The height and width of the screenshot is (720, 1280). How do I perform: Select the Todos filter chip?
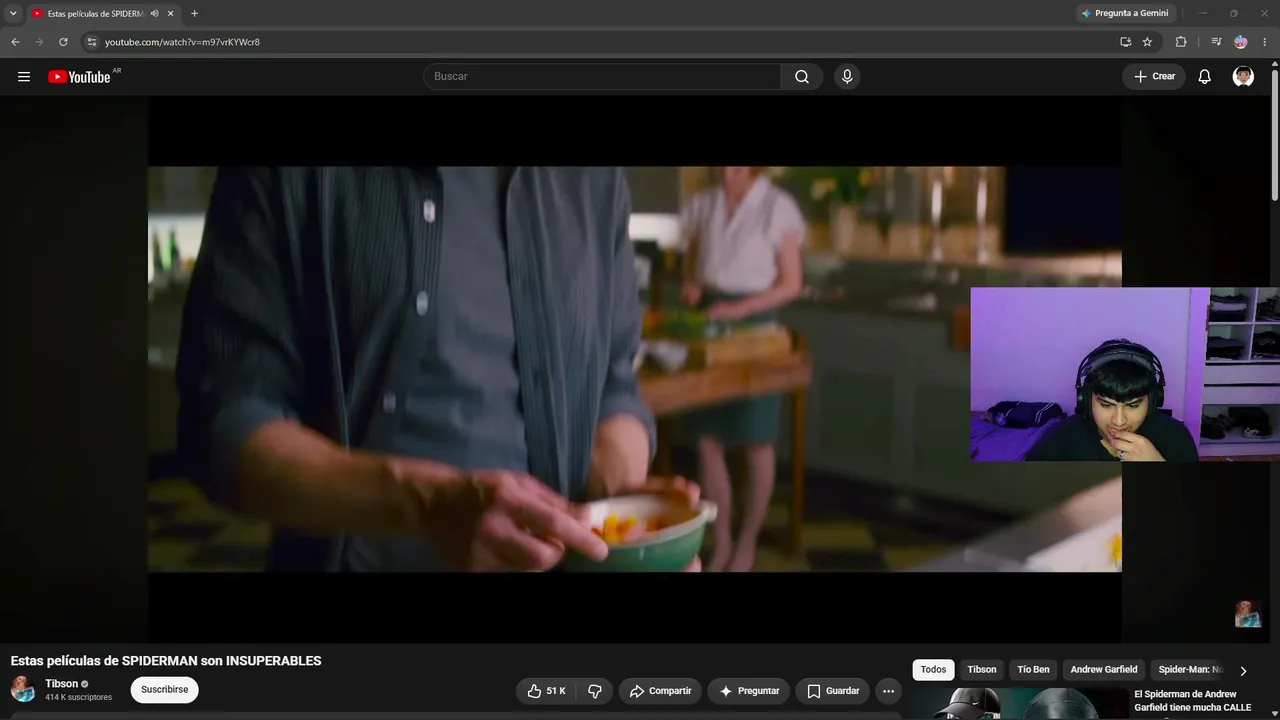[x=933, y=670]
